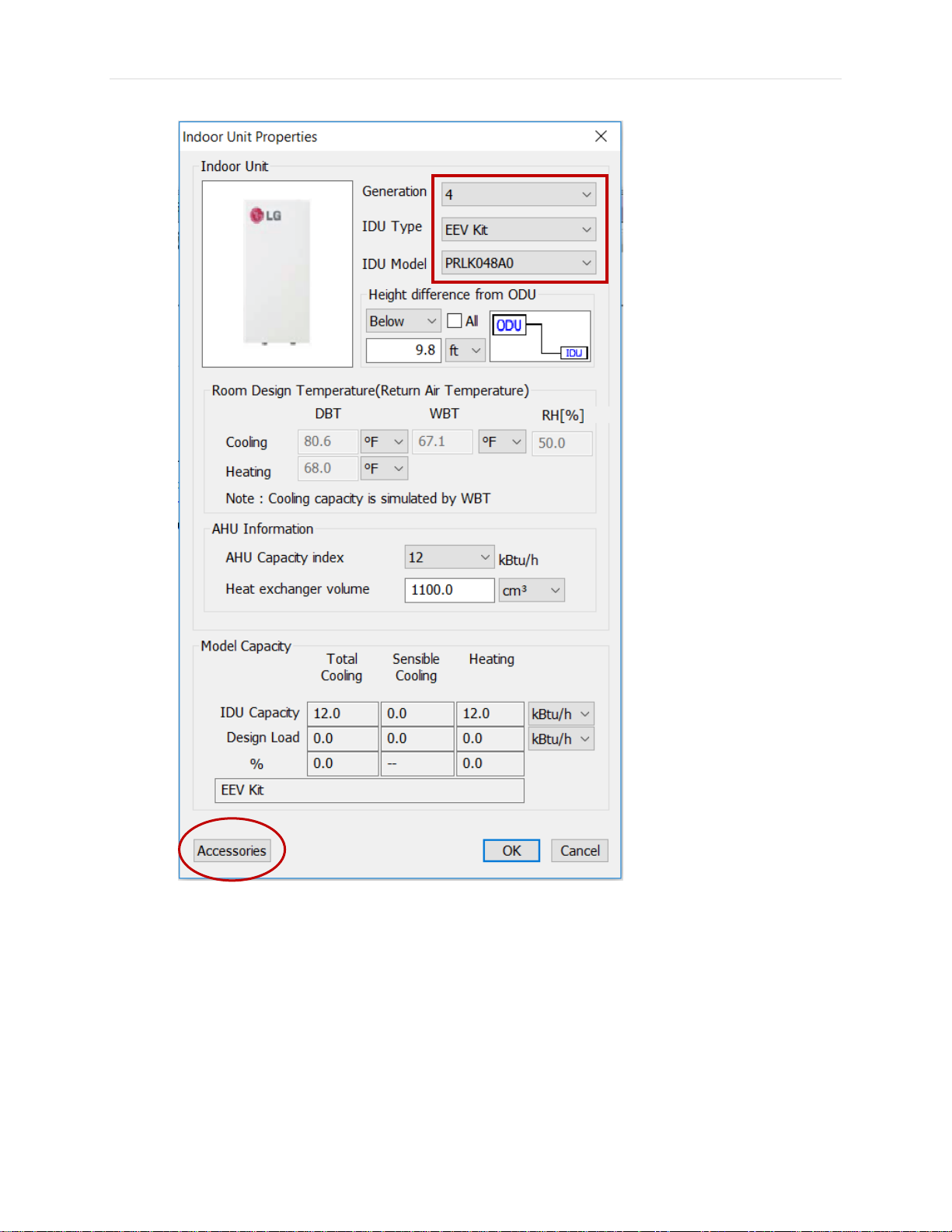Click the LG indoor unit product image

point(277,274)
